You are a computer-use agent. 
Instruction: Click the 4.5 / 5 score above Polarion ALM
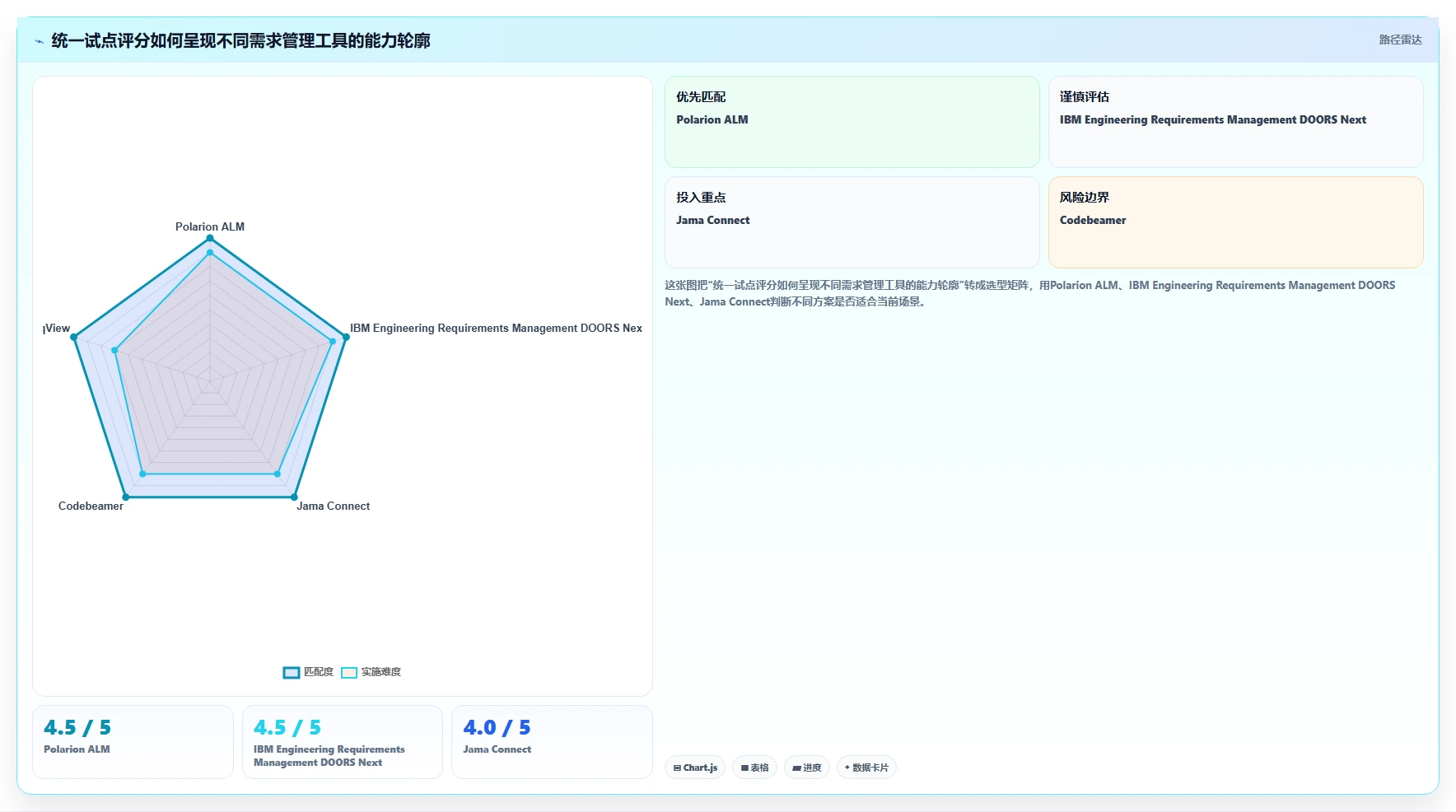pyautogui.click(x=77, y=728)
